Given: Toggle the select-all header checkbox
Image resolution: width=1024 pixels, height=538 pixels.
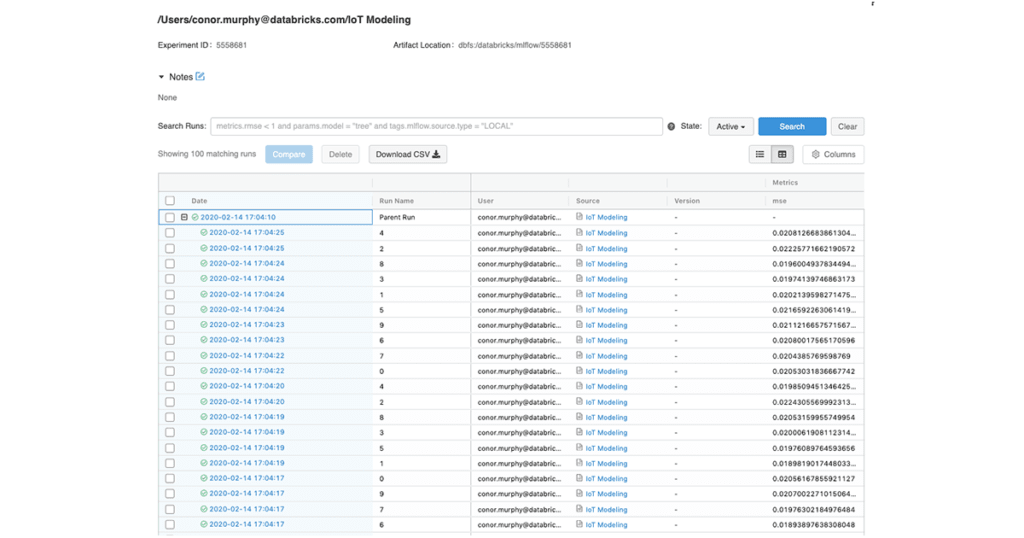Looking at the screenshot, I should coord(170,201).
